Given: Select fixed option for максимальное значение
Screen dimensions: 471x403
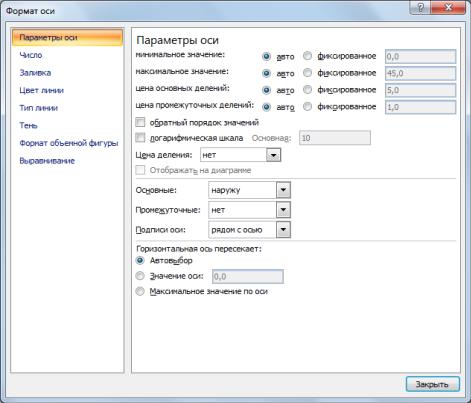Looking at the screenshot, I should click(307, 73).
